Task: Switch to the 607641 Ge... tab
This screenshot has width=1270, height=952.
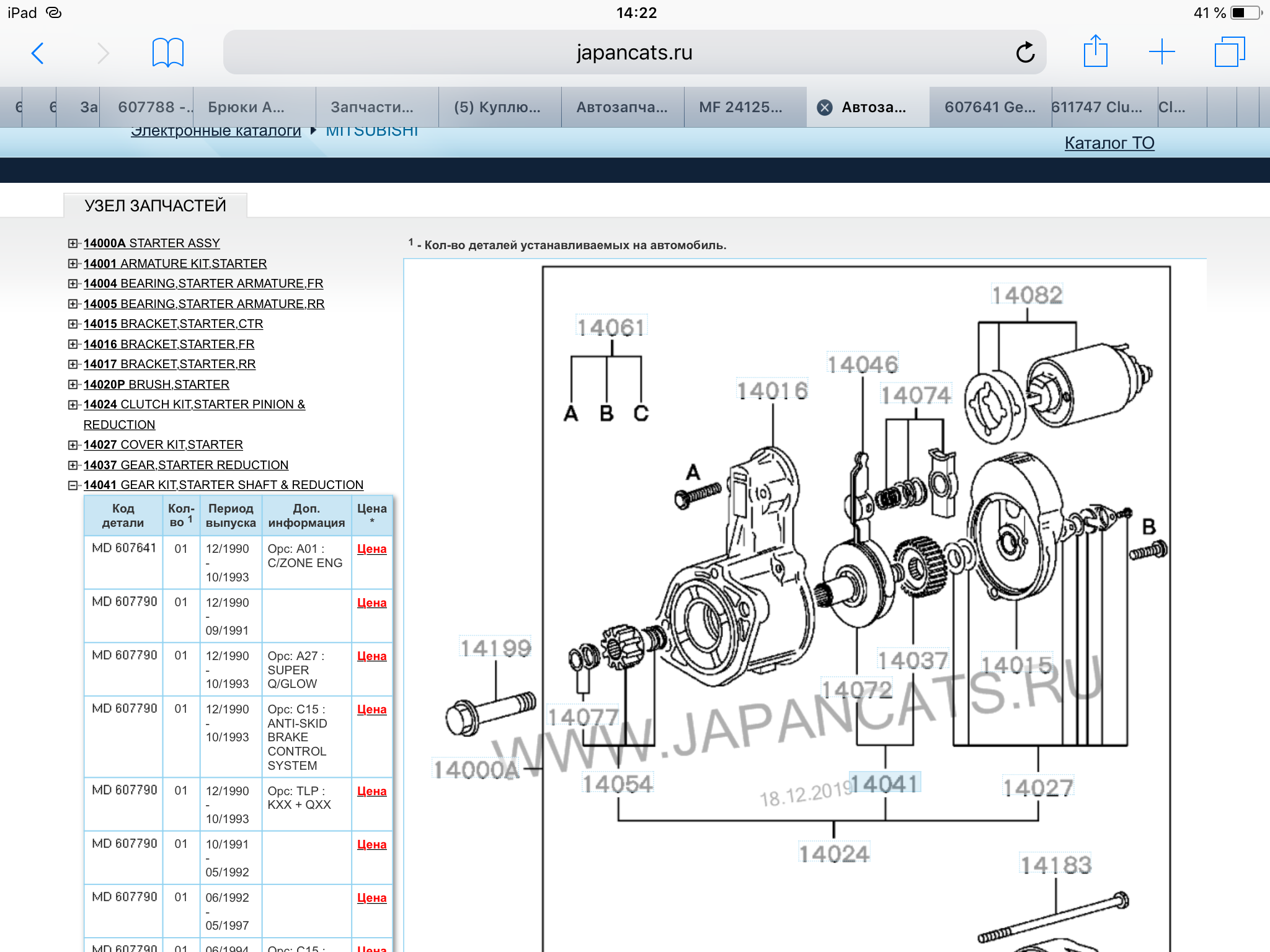Action: tap(990, 108)
